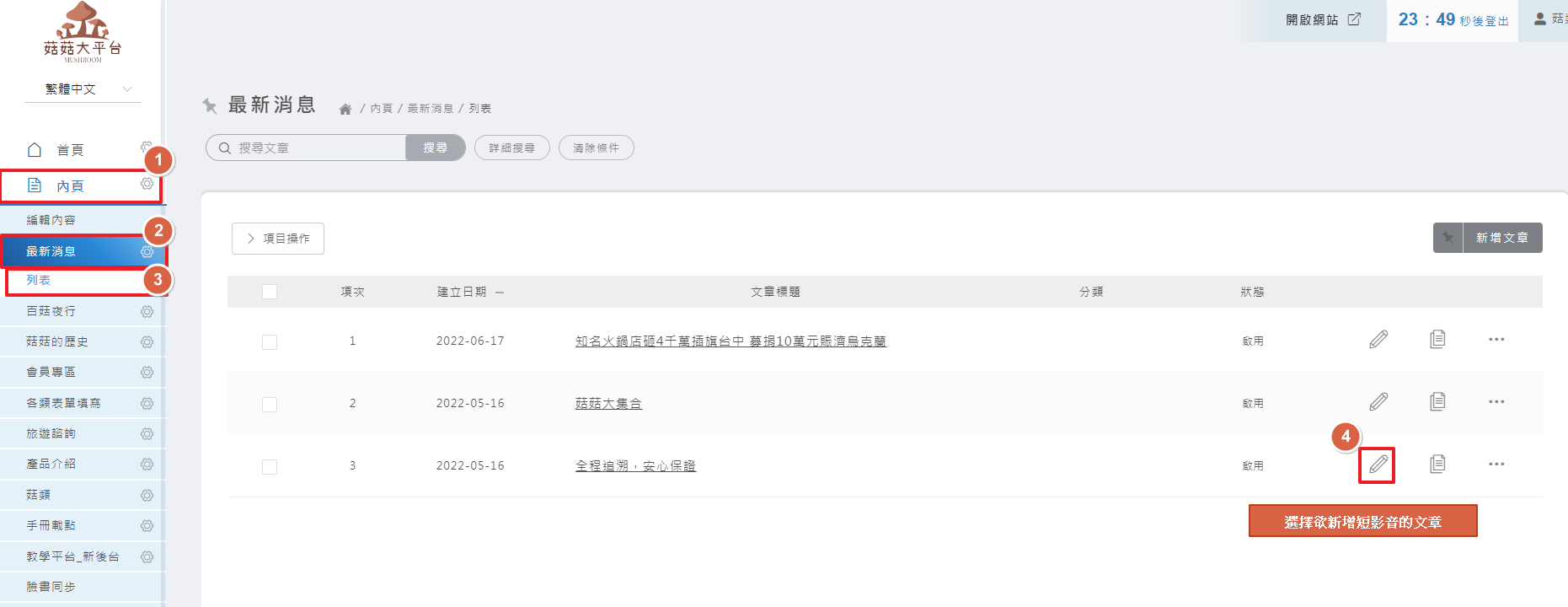Viewport: 1568px width, 607px height.
Task: Check the checkbox for article row 1
Action: [270, 342]
